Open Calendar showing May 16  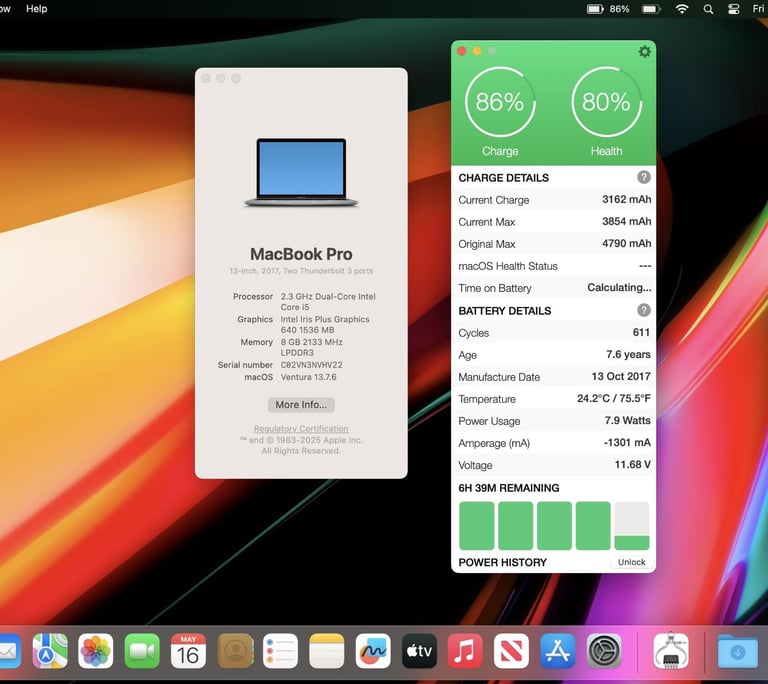(188, 651)
